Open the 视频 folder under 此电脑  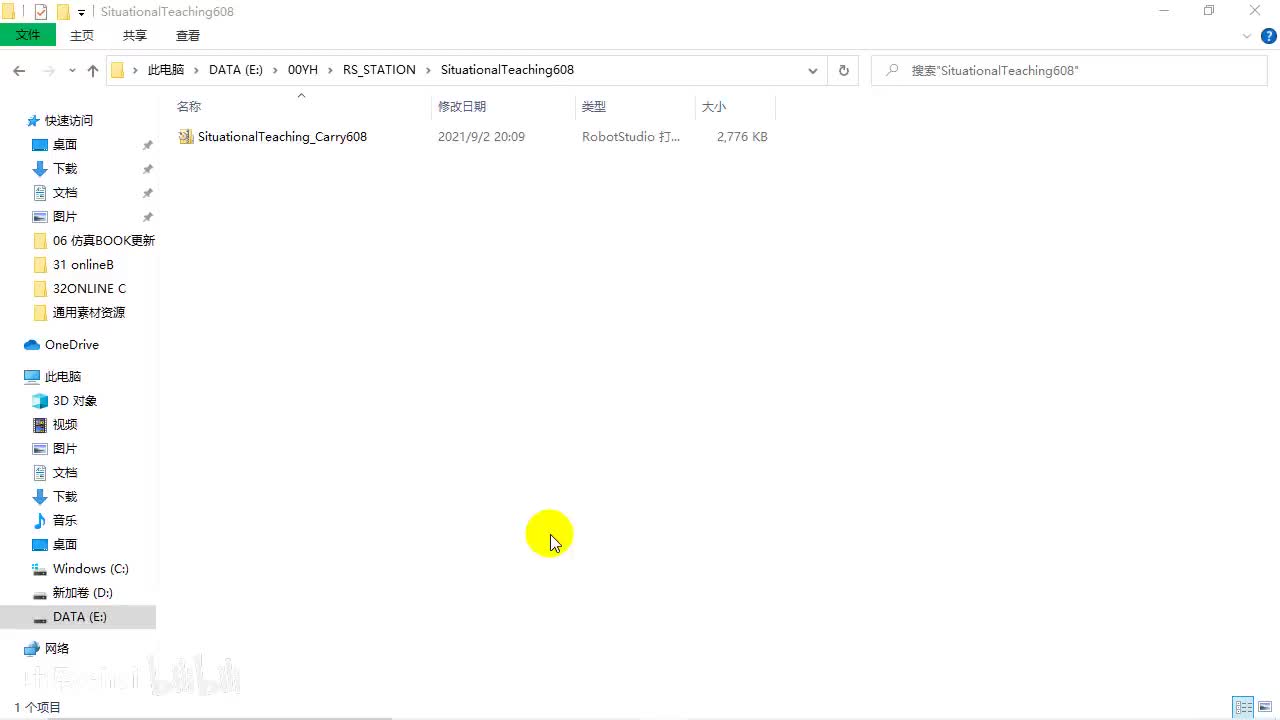(x=65, y=424)
